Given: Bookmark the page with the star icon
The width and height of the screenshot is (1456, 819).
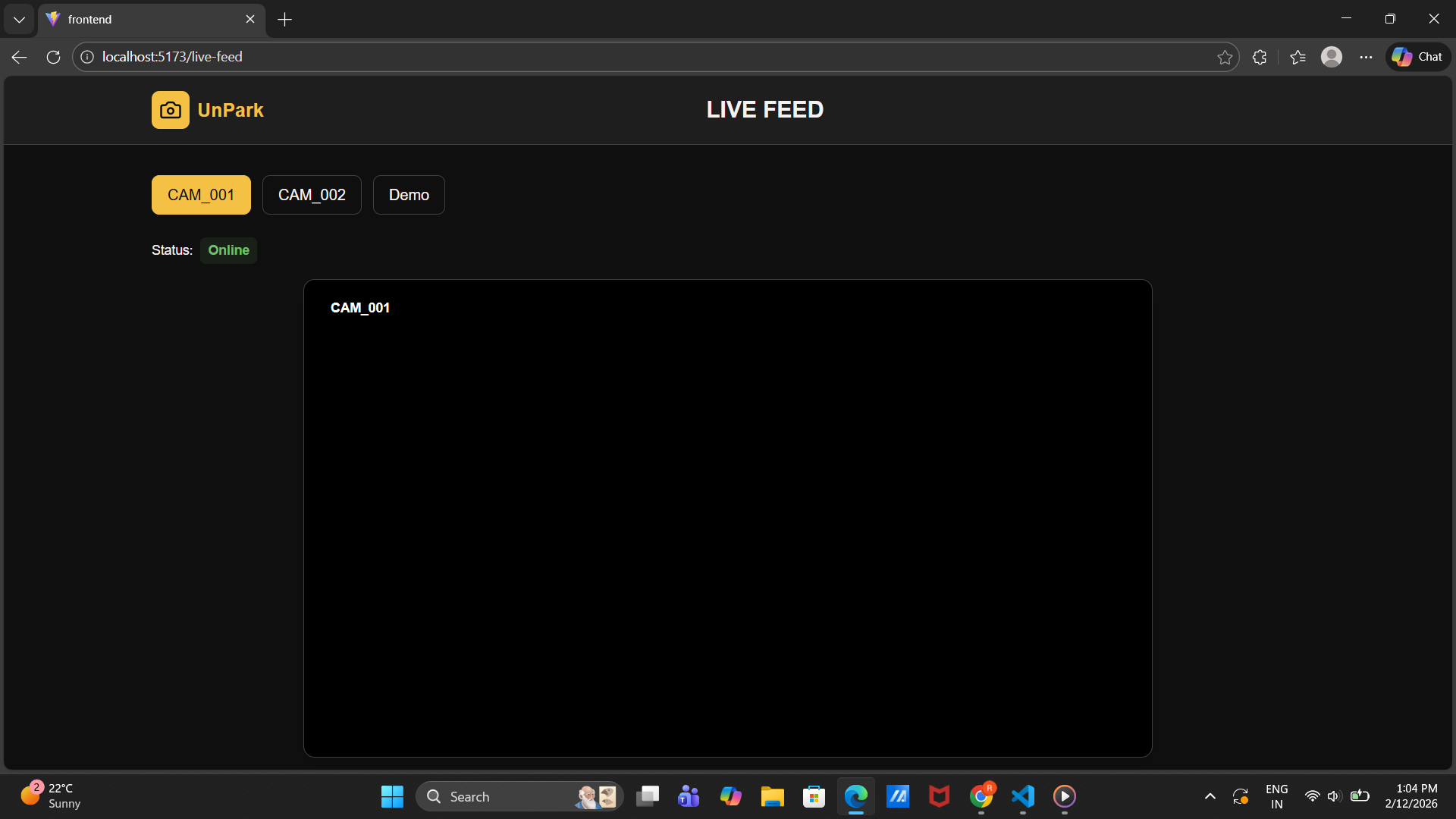Looking at the screenshot, I should pos(1225,57).
